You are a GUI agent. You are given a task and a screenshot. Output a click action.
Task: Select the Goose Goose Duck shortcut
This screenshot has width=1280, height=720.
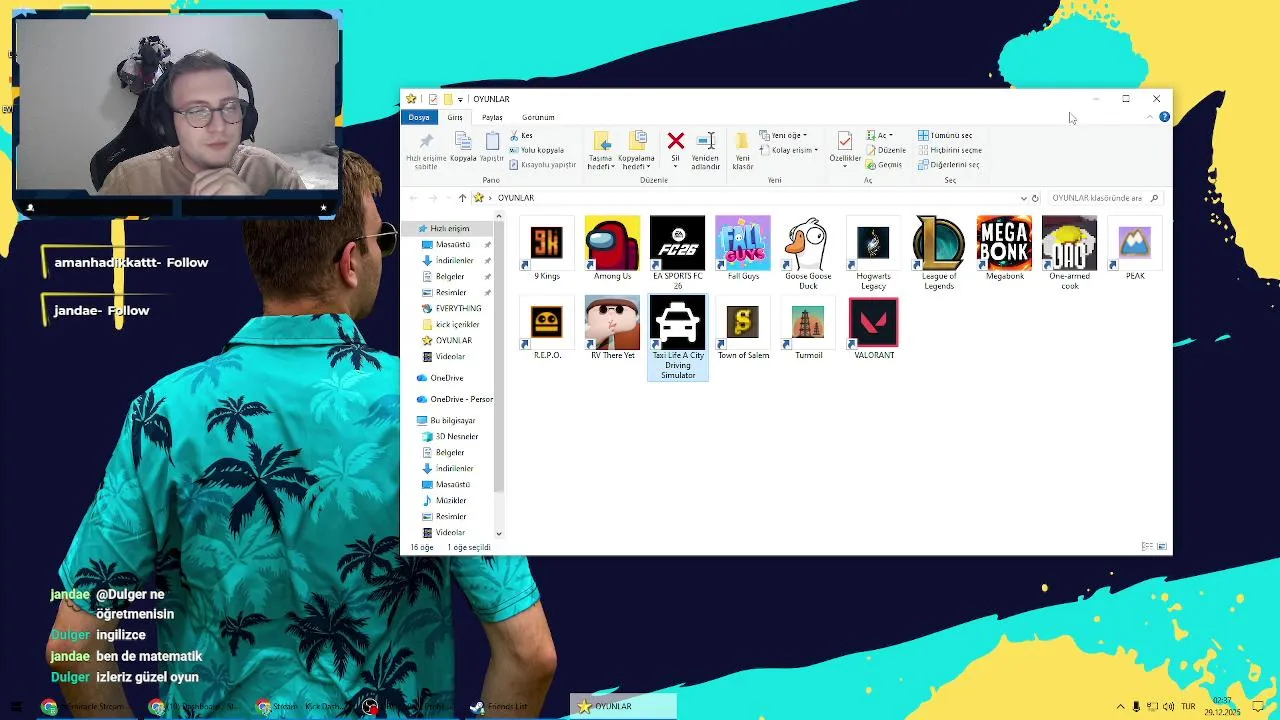point(808,254)
